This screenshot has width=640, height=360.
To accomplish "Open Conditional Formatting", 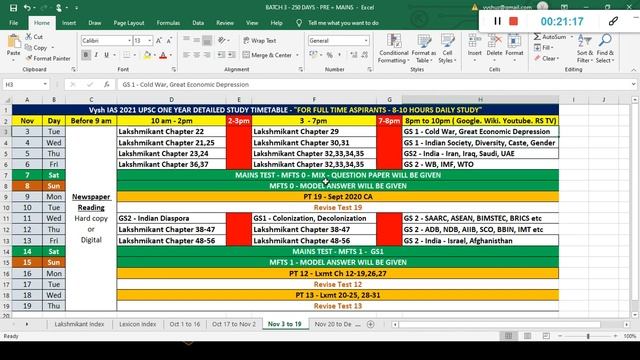I will (x=393, y=49).
